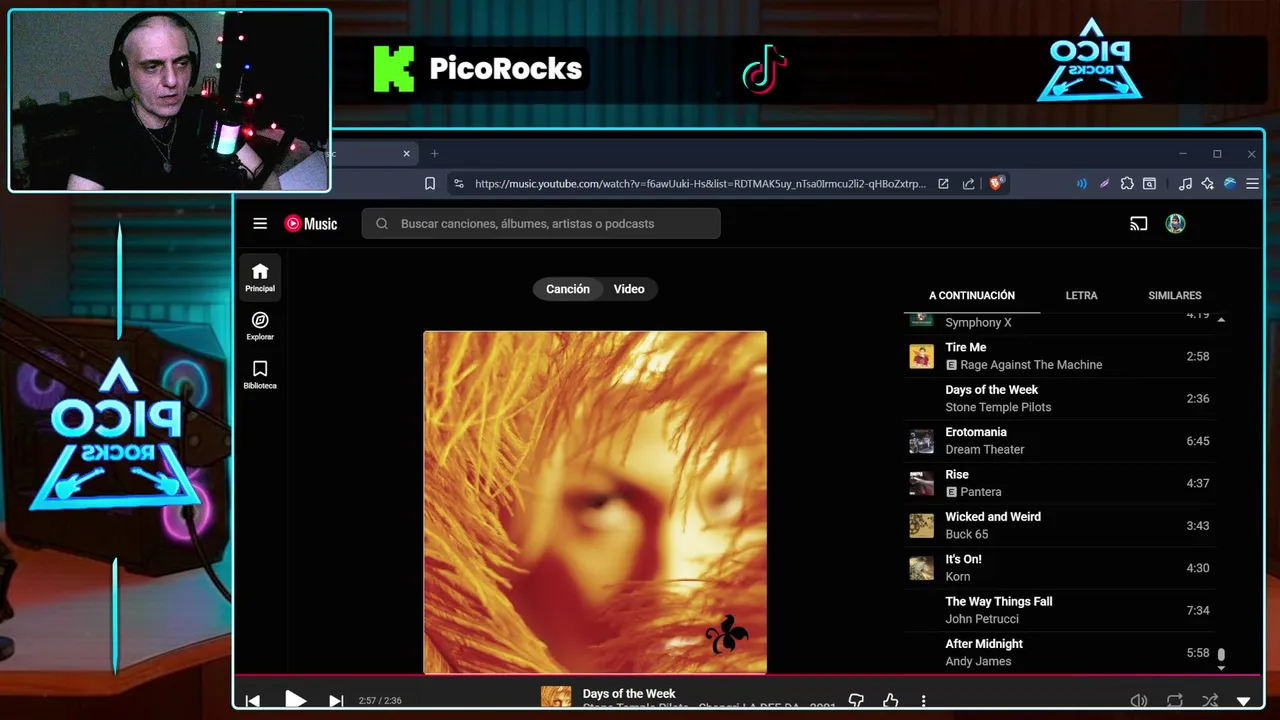Click the media control music note icon

1185,184
